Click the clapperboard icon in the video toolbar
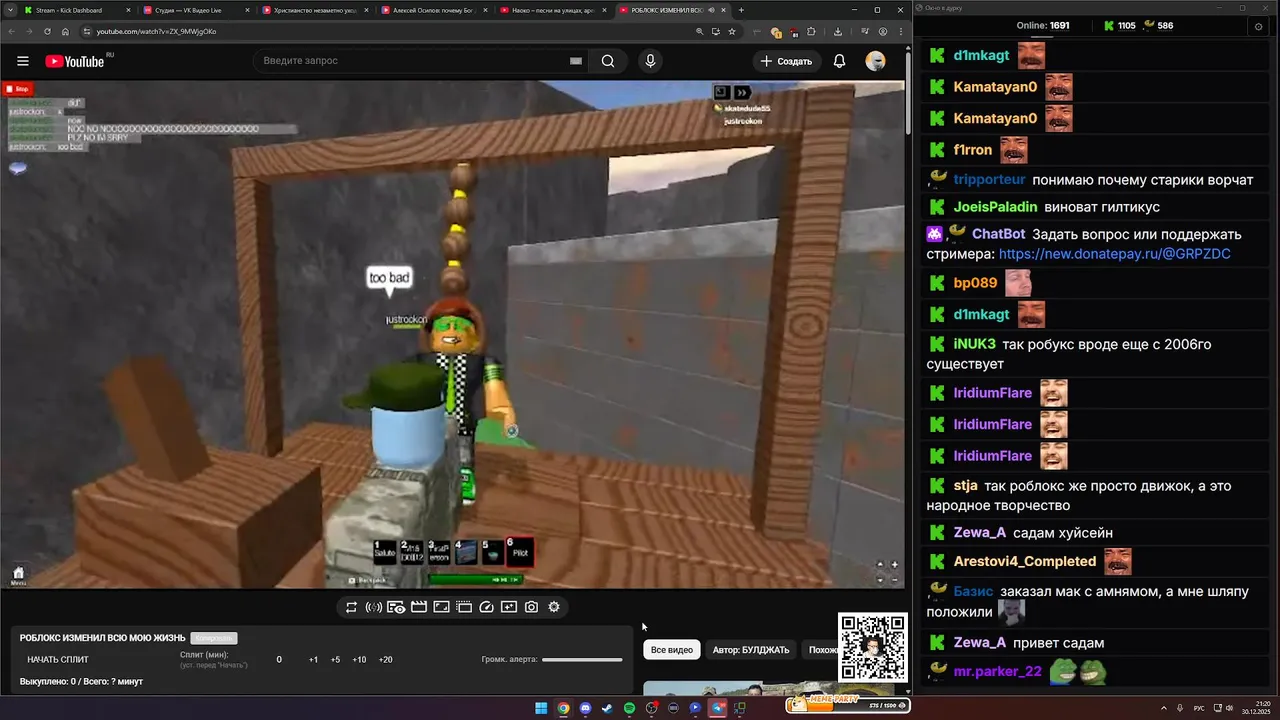The image size is (1280, 720). [419, 607]
